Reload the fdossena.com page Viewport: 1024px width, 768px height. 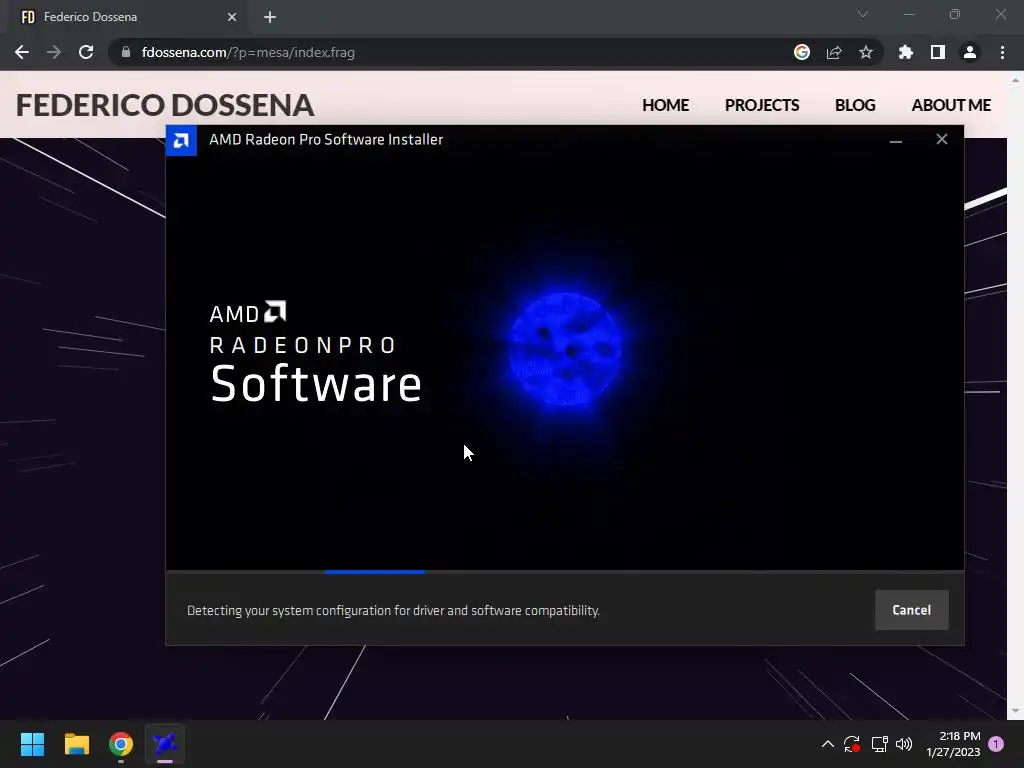tap(86, 52)
